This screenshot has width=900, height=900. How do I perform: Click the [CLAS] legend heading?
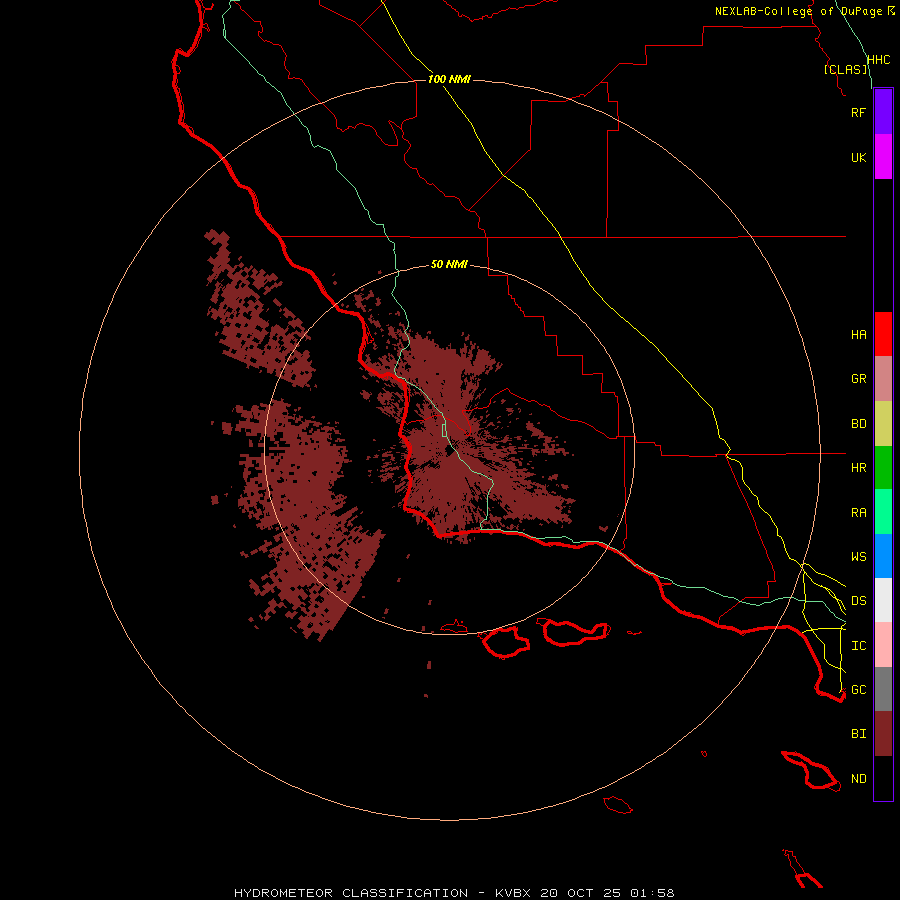point(845,69)
